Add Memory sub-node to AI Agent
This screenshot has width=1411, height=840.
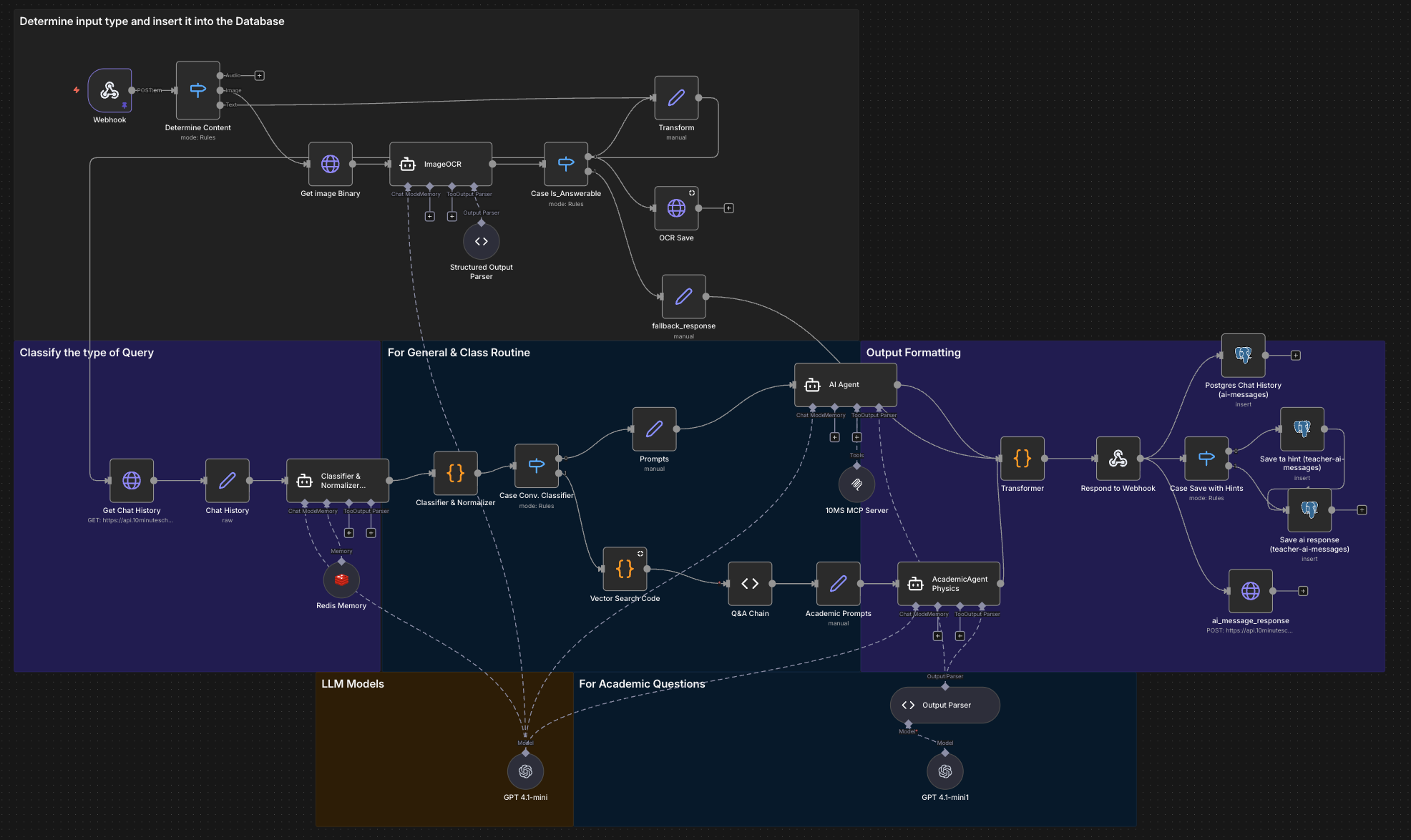(x=834, y=437)
